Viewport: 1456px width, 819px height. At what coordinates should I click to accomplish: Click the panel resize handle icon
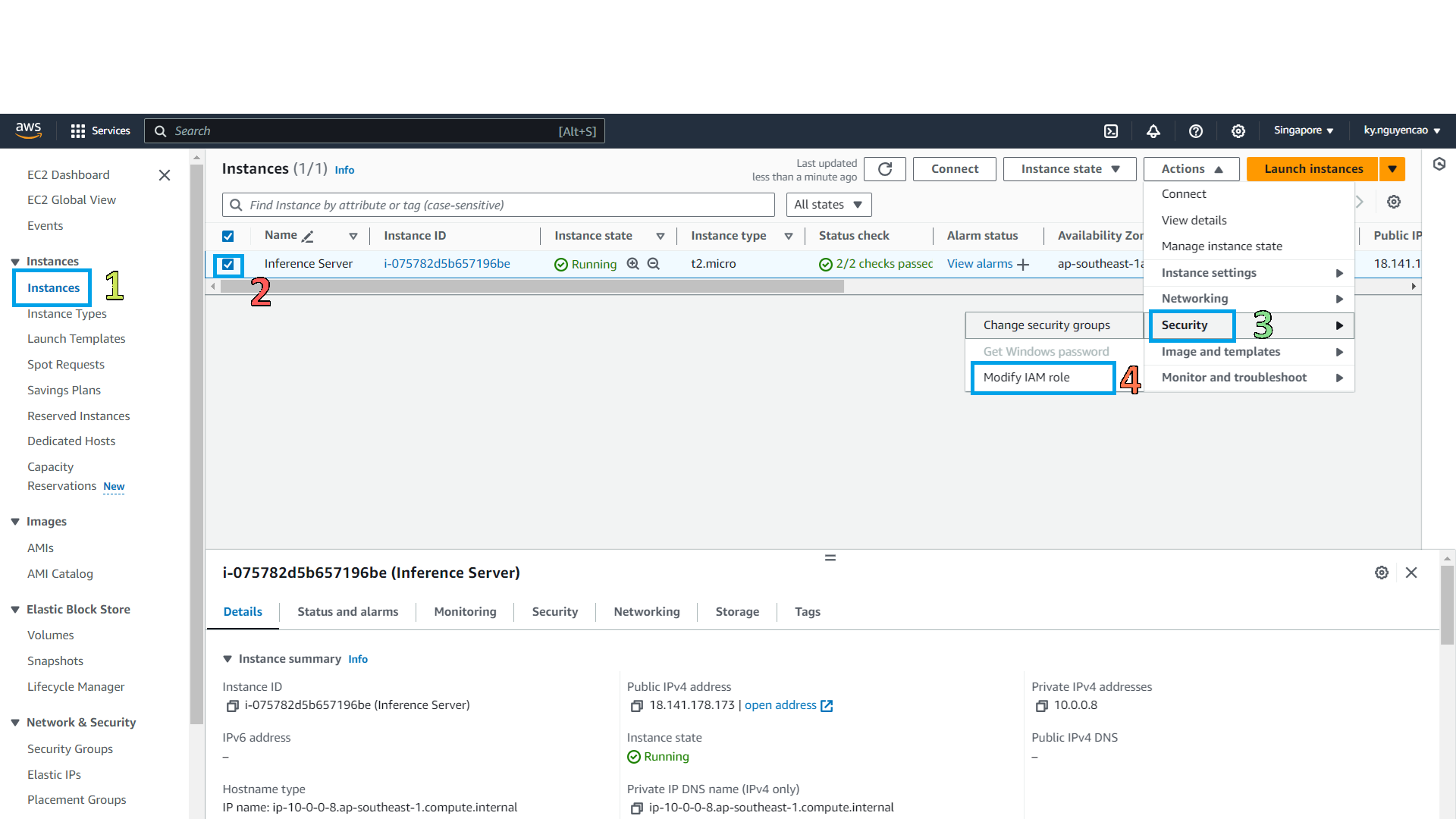click(x=830, y=557)
